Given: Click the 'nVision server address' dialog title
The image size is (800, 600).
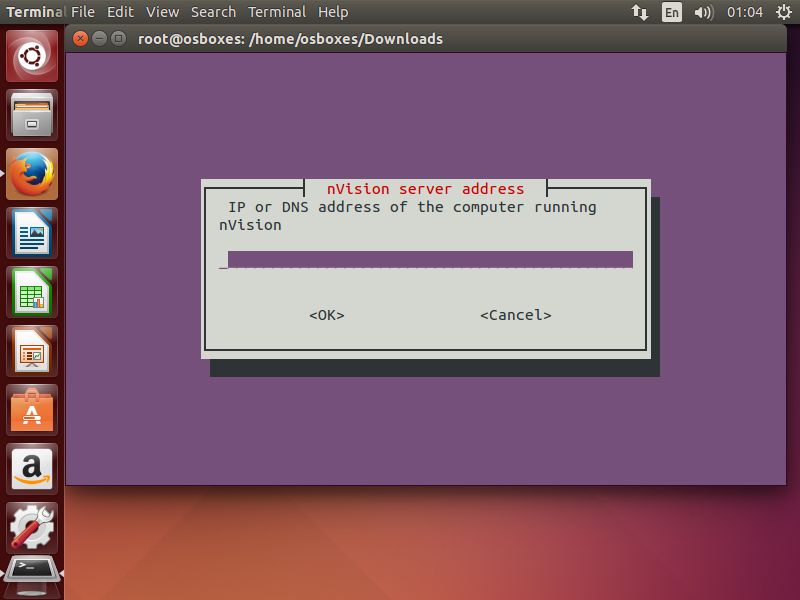Looking at the screenshot, I should pos(425,189).
